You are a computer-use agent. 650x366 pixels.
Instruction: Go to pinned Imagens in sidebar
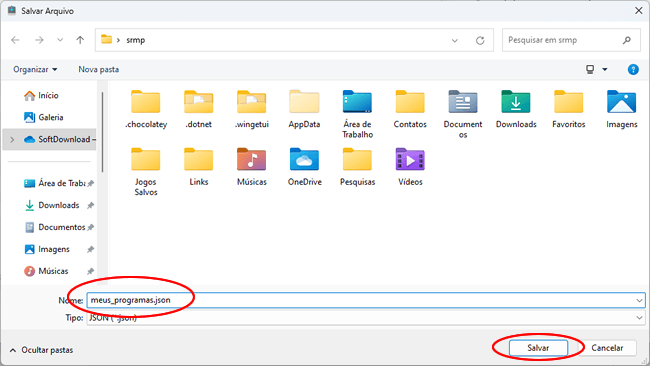tap(47, 249)
